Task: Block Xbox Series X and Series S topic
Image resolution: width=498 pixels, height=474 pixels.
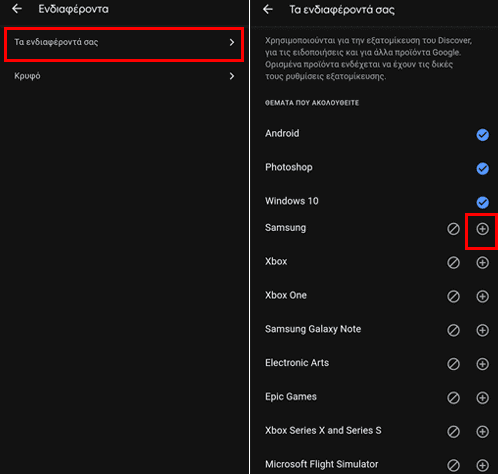Action: click(453, 432)
